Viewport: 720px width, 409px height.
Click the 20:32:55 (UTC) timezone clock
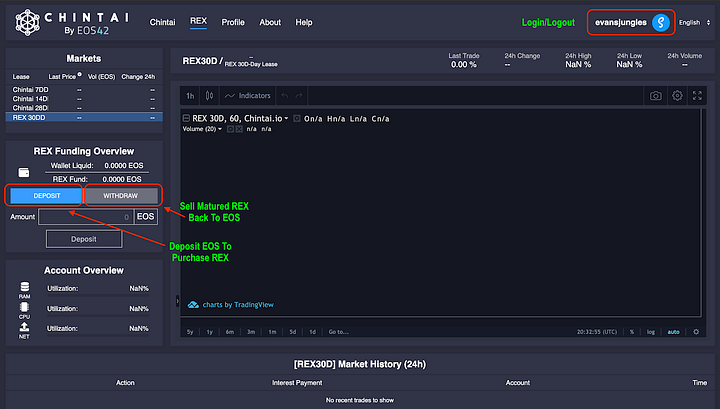pos(597,331)
